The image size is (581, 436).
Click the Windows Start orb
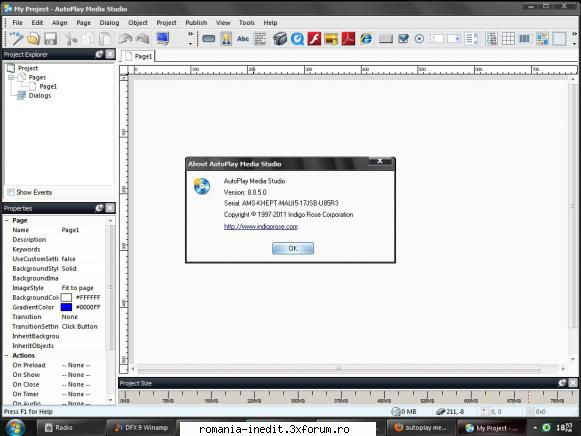15,427
